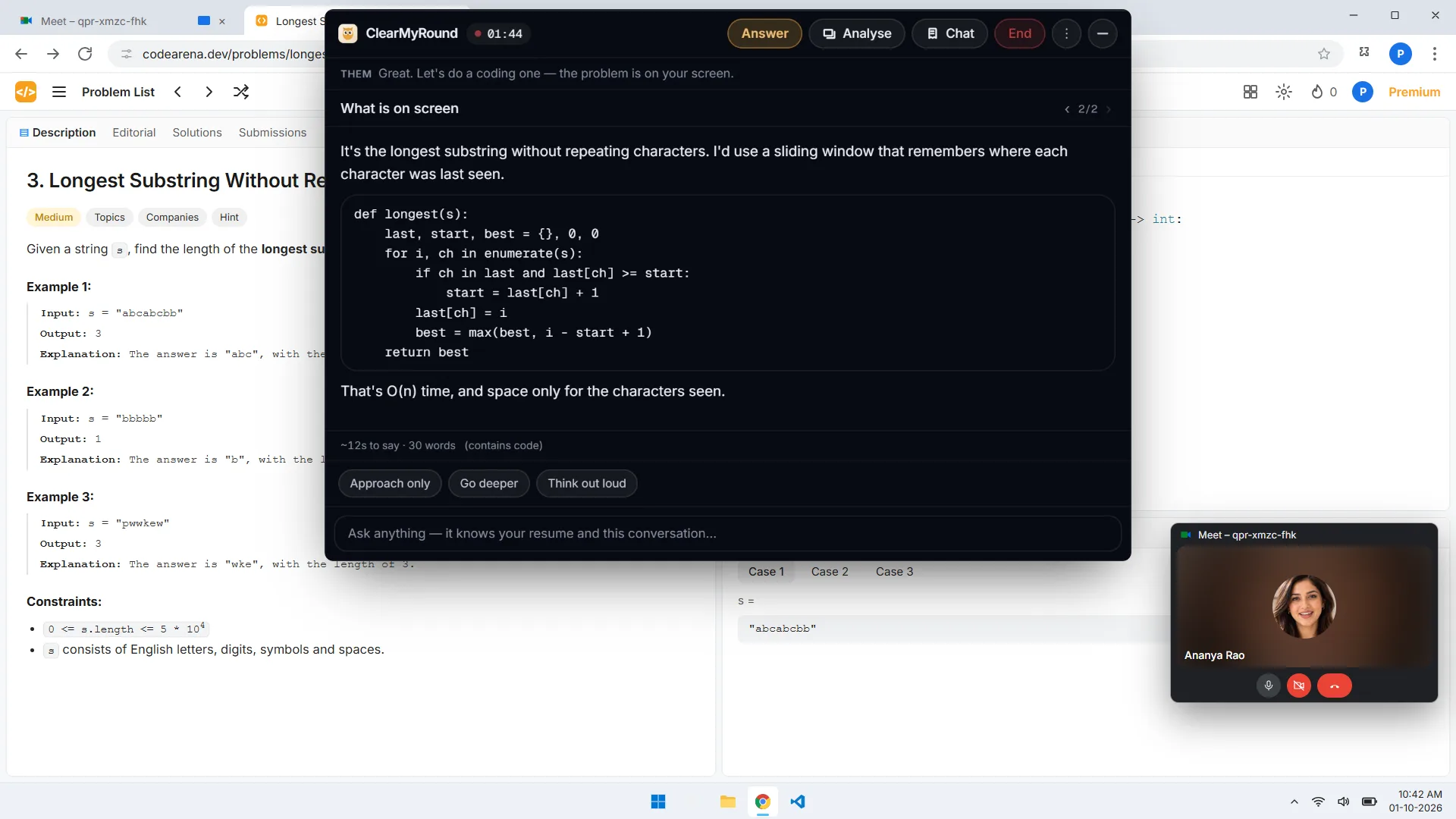Click the Answer button
The image size is (1456, 819).
pos(764,33)
